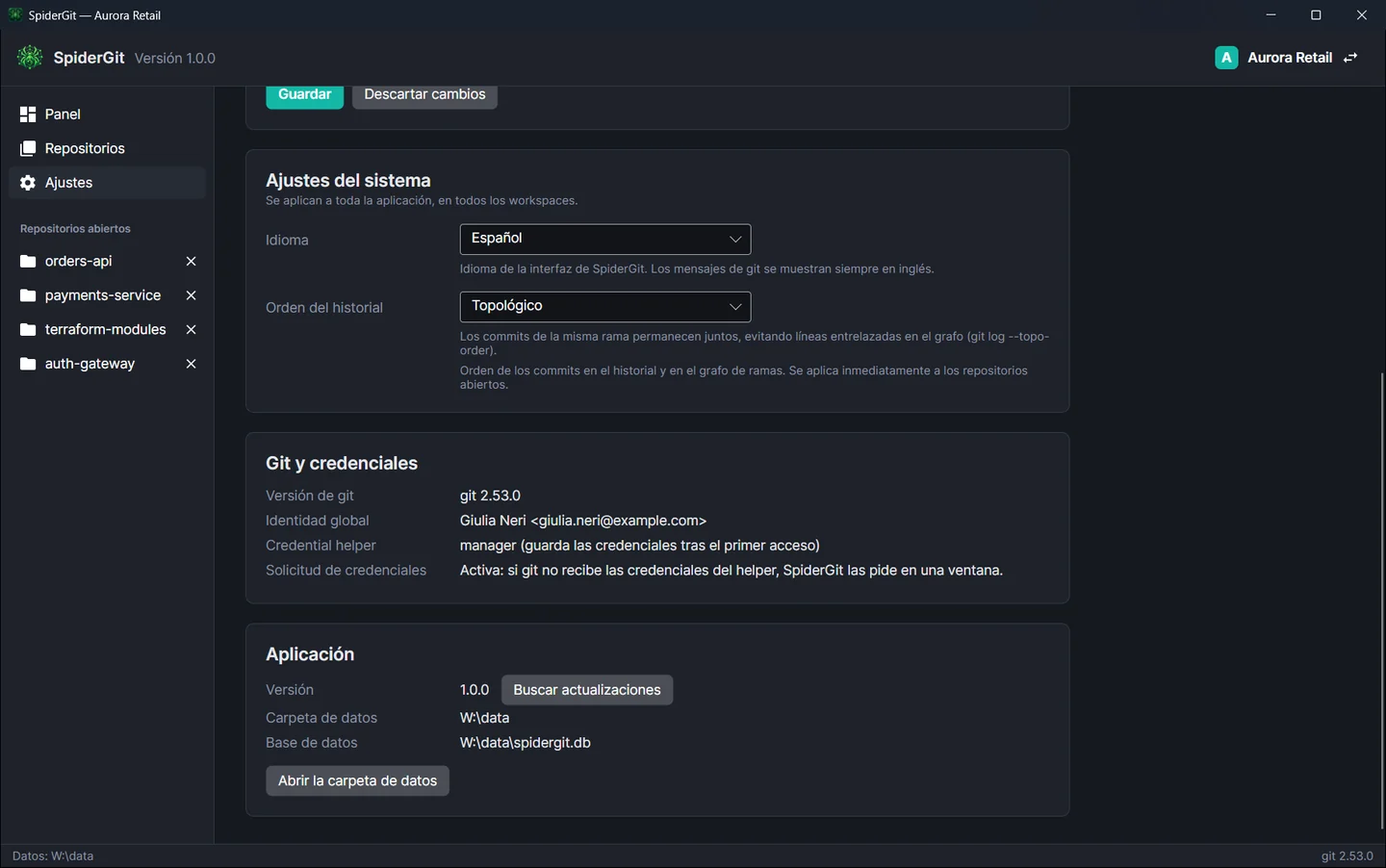This screenshot has width=1386, height=868.
Task: Minimize the SpiderGit window
Action: pyautogui.click(x=1270, y=15)
